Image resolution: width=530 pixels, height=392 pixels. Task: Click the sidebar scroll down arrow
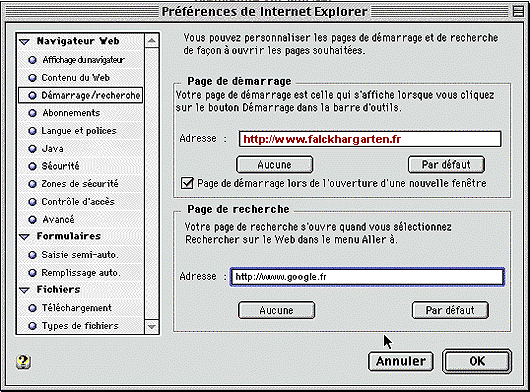[152, 327]
